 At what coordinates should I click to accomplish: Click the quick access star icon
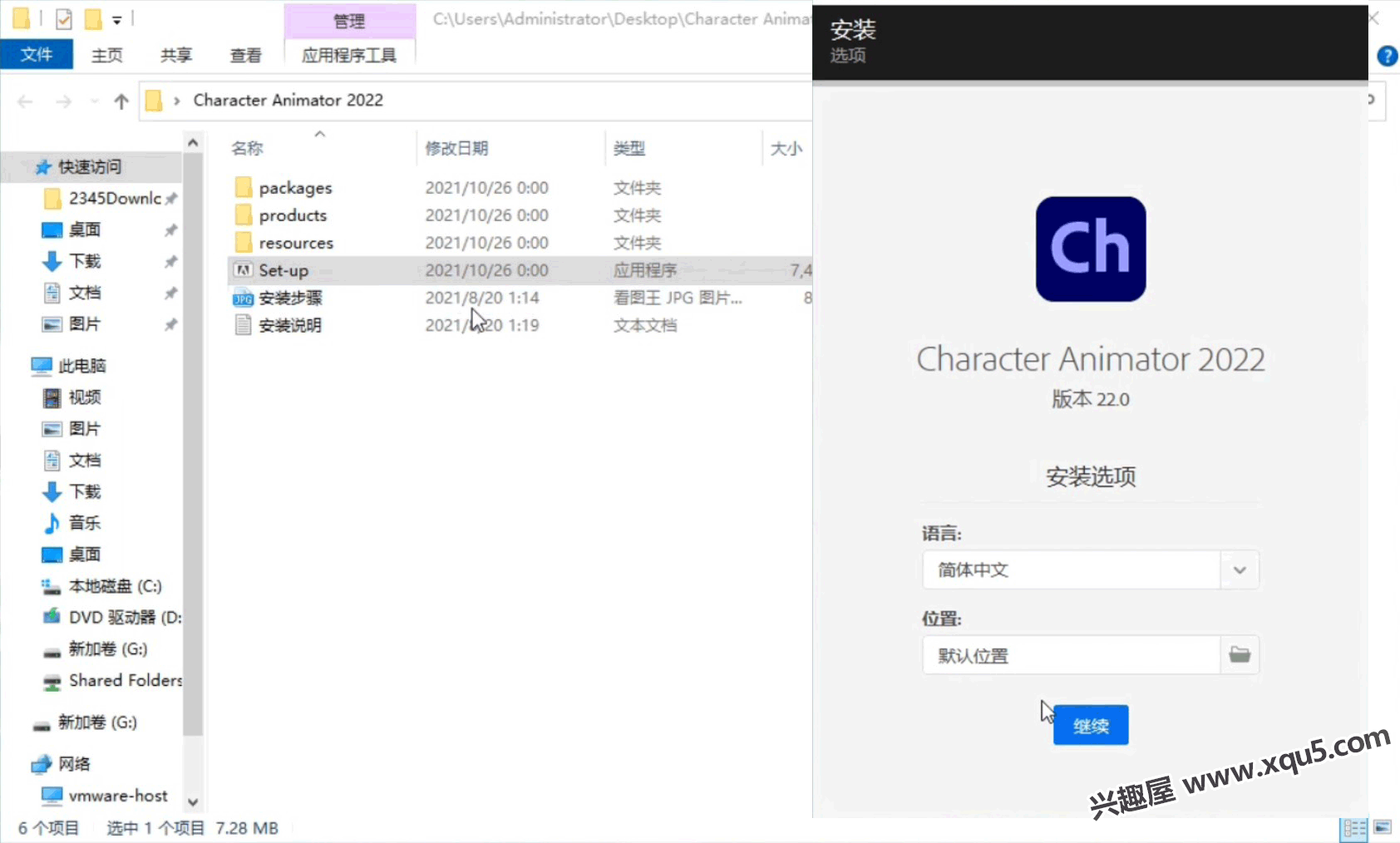[x=43, y=167]
